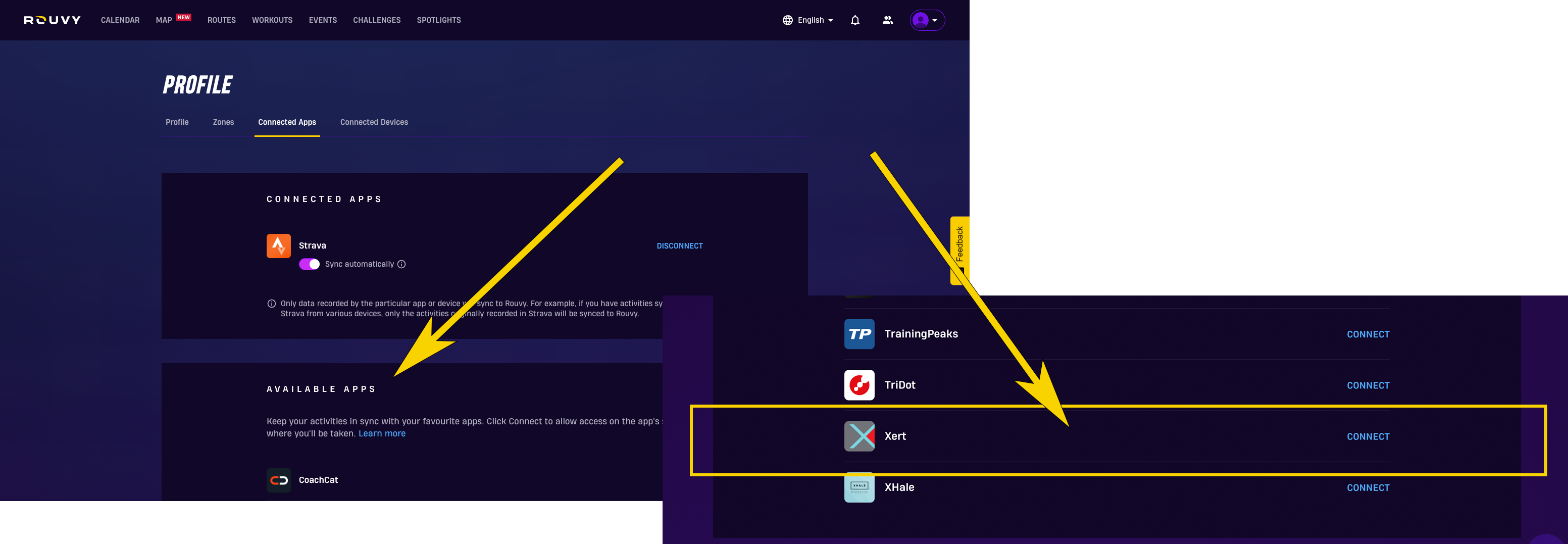Image resolution: width=1568 pixels, height=544 pixels.
Task: Connect the TriDot app
Action: (1368, 385)
